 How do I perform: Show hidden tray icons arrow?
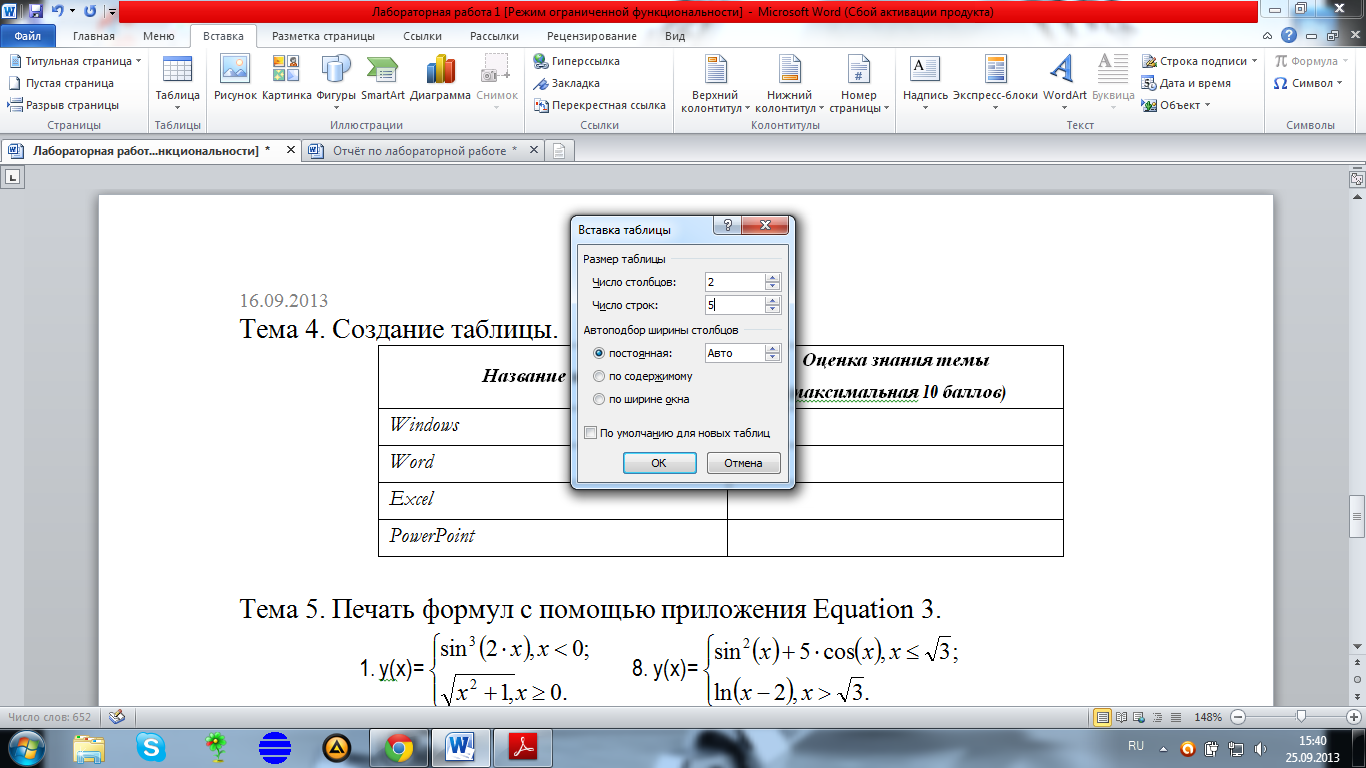1163,748
